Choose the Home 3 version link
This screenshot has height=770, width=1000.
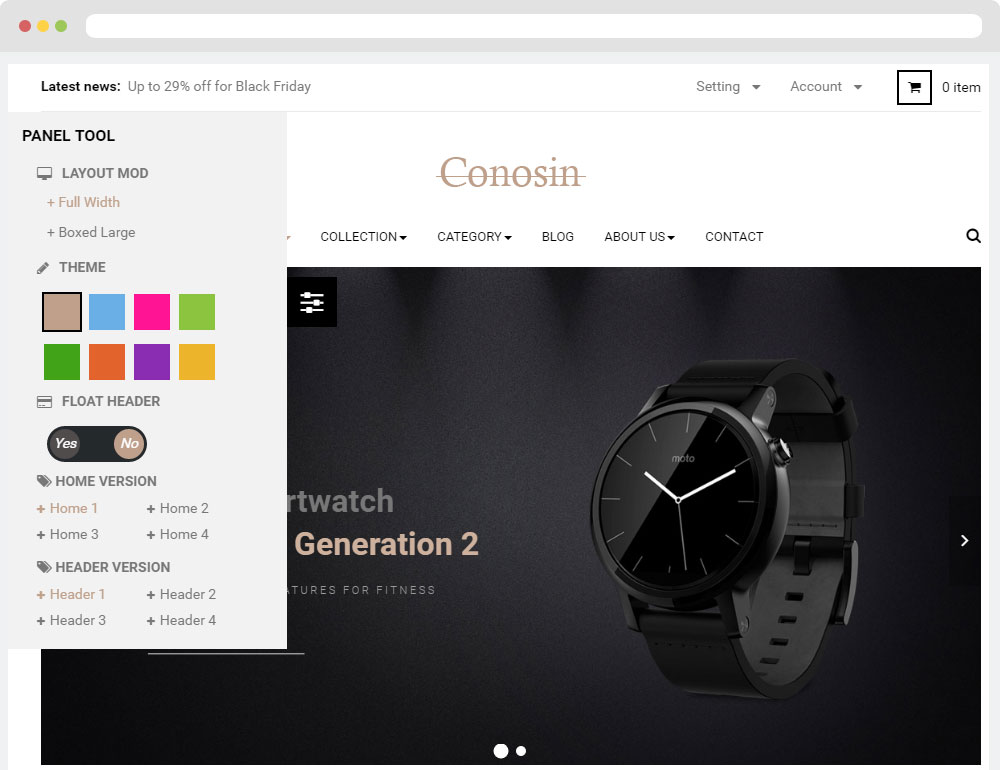pyautogui.click(x=68, y=535)
